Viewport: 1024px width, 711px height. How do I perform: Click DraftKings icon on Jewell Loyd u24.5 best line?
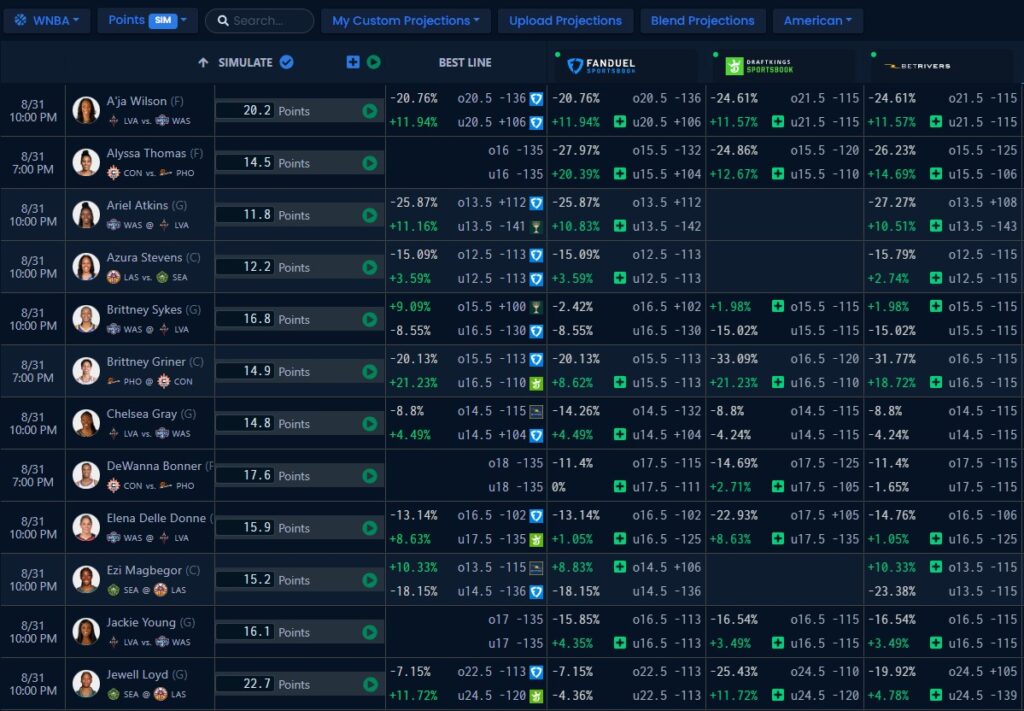(536, 696)
